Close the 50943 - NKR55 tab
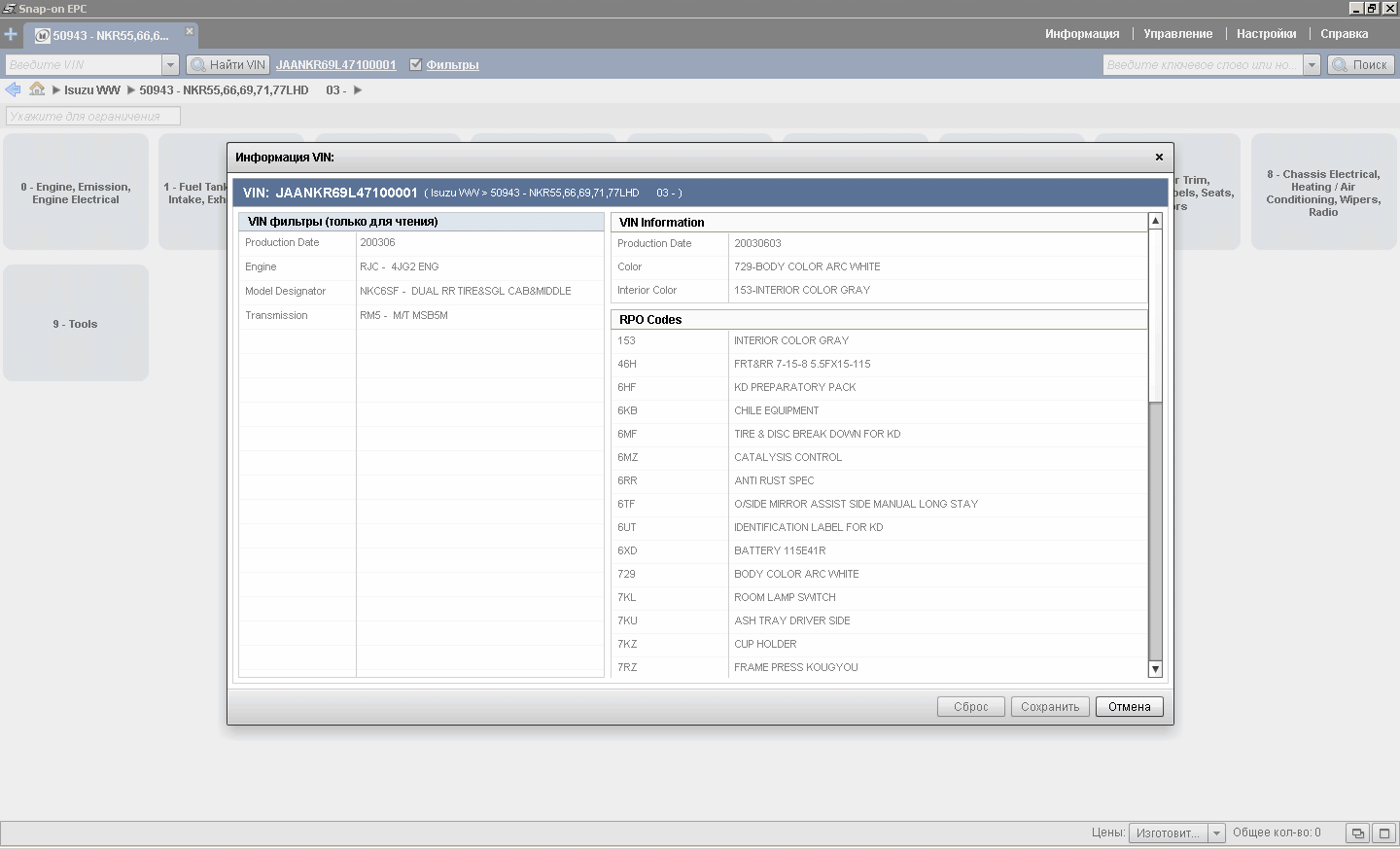The image size is (1400, 850). point(190,31)
